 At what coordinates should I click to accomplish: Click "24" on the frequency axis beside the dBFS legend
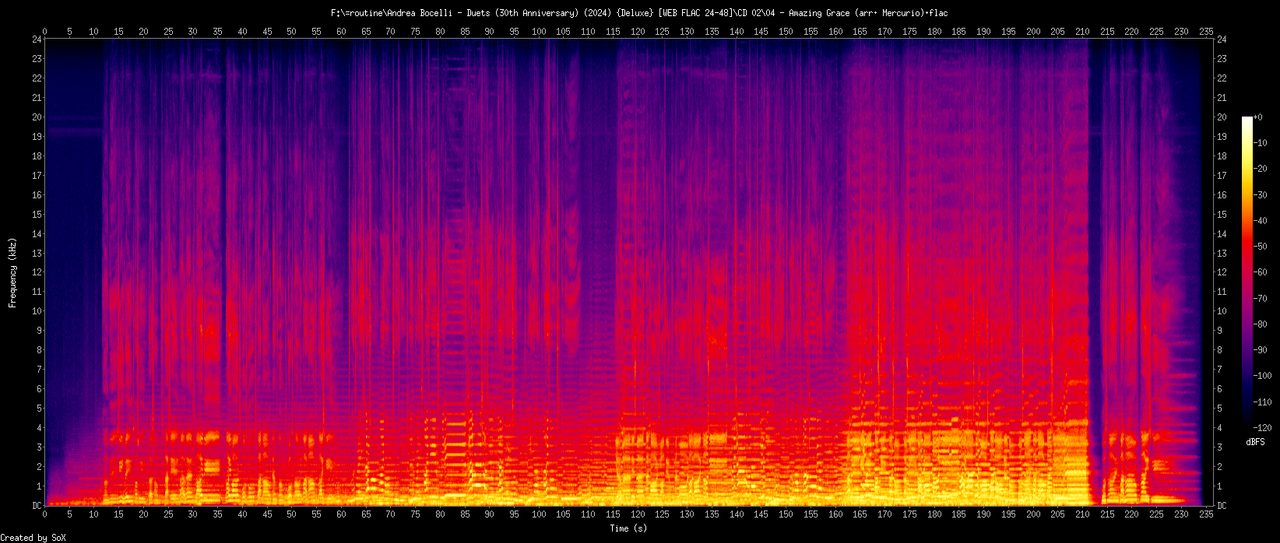click(x=1223, y=40)
